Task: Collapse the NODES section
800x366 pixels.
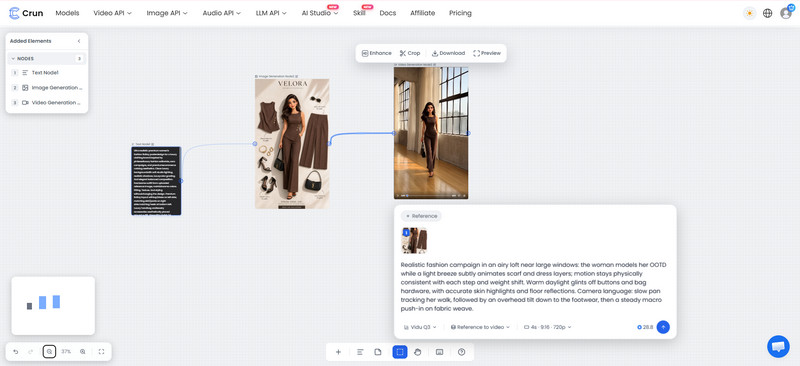Action: pos(46,59)
